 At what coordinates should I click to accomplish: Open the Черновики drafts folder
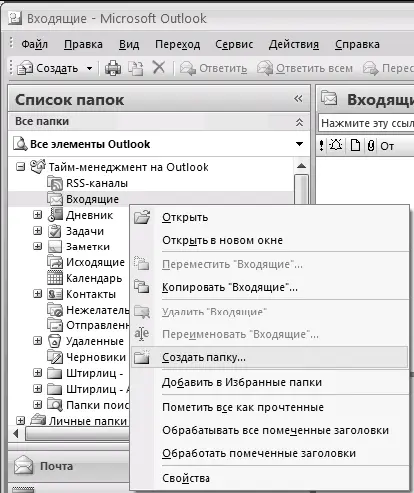(96, 357)
